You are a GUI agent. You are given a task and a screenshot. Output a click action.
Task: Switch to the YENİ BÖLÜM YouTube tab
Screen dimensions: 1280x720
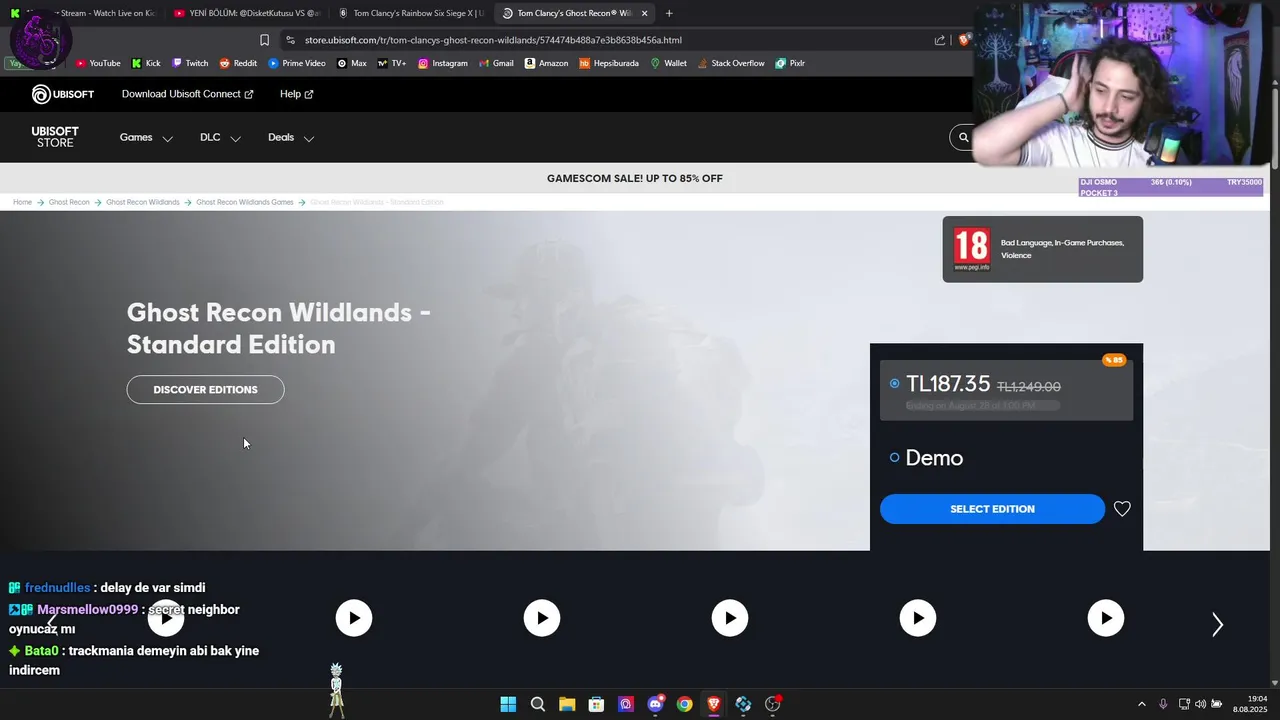tap(245, 13)
